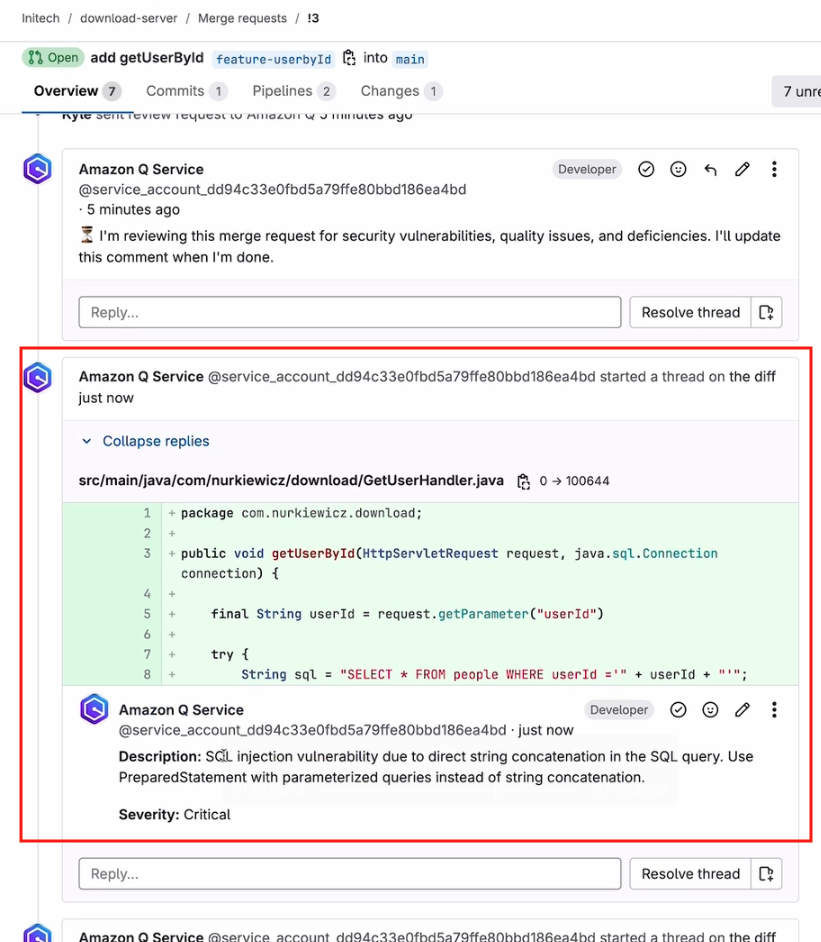Open more actions on reviewing comment
This screenshot has width=821, height=942.
(x=774, y=169)
